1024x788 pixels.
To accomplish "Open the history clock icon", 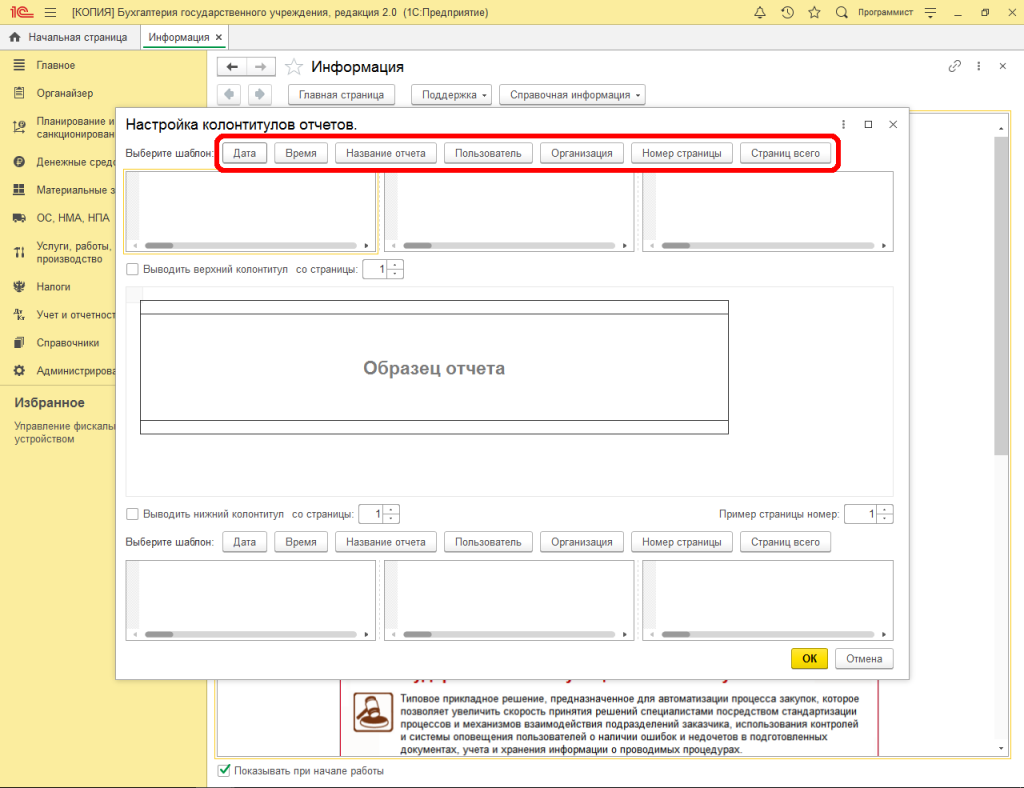I will [x=788, y=12].
